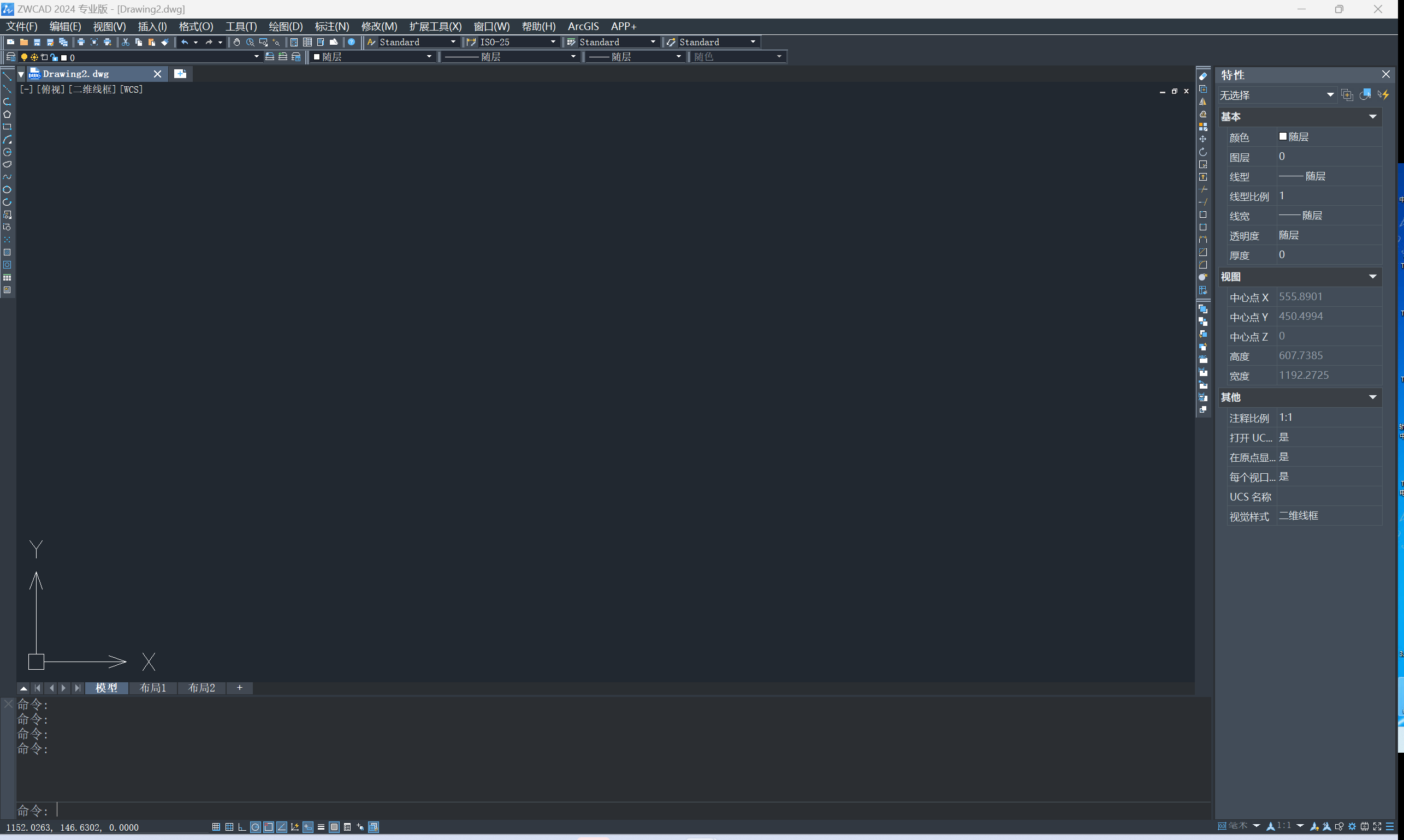
Task: Select the Spline tool in draw toolbar
Action: tap(7, 177)
